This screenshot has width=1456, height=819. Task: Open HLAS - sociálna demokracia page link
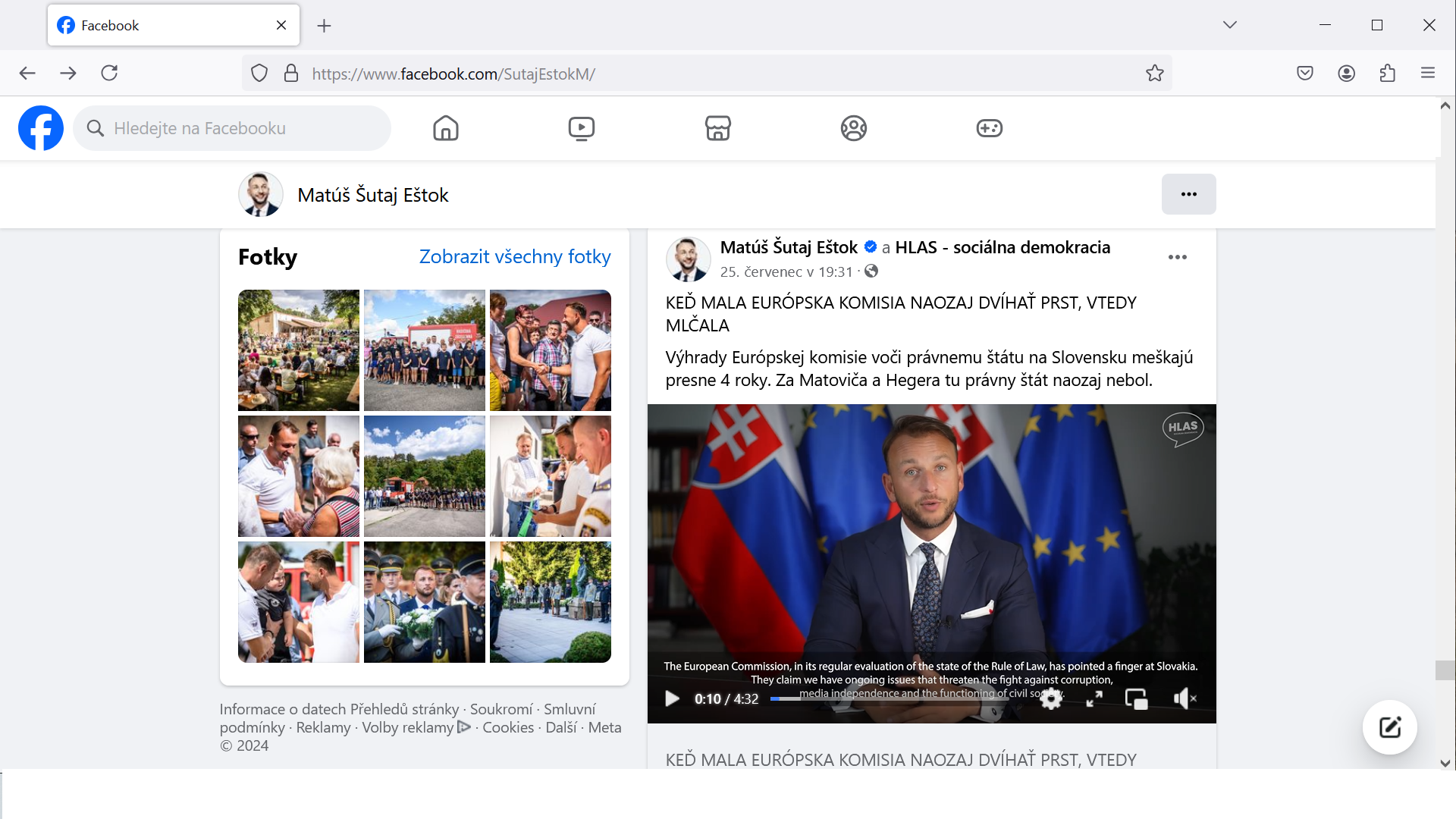[1002, 247]
